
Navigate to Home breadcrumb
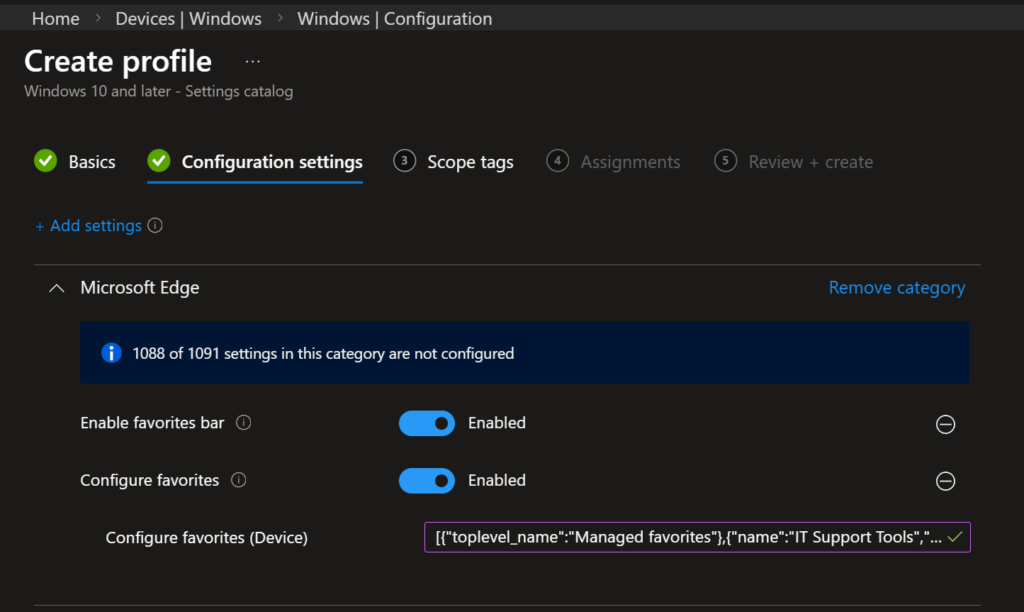click(56, 18)
